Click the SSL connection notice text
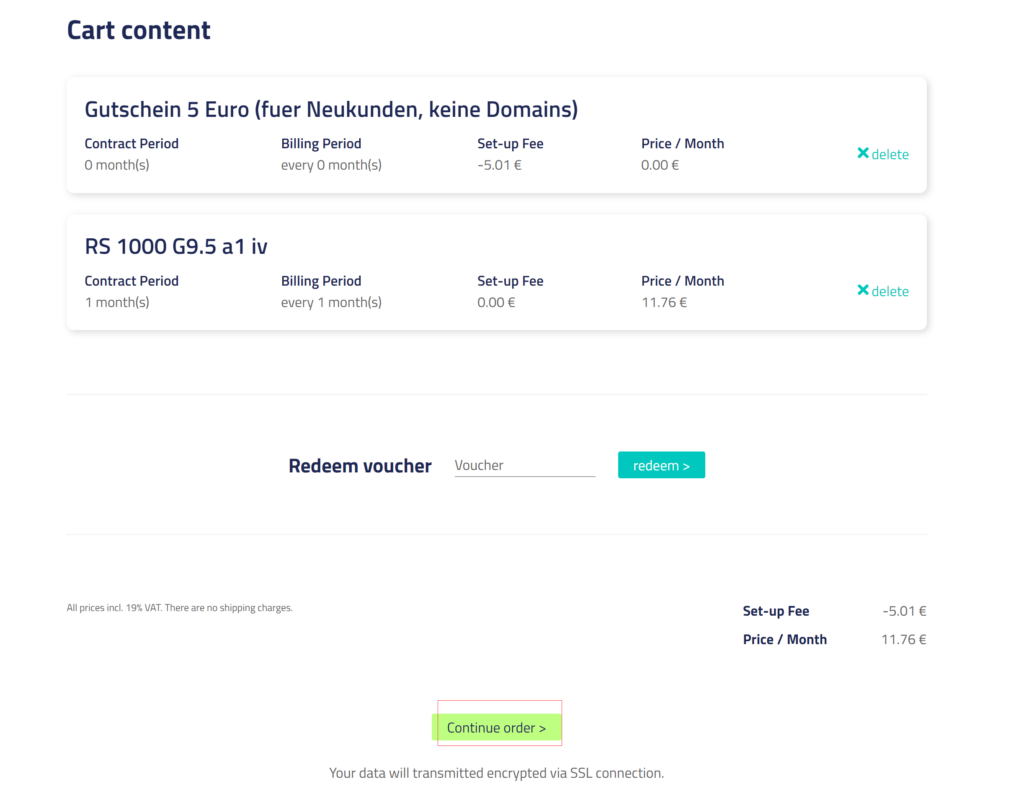The image size is (1024, 797). (496, 773)
